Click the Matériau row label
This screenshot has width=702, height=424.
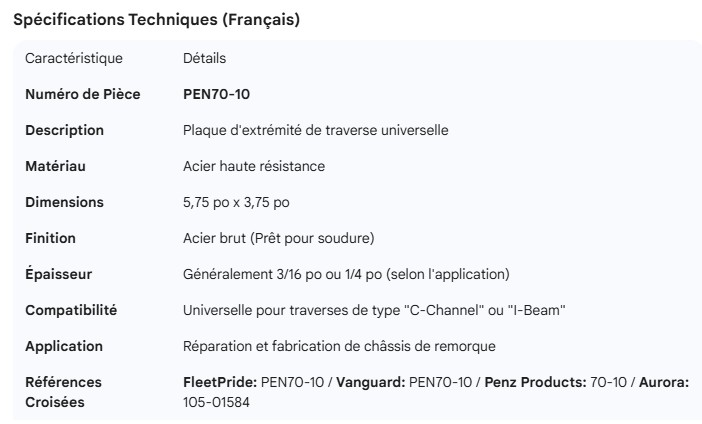(56, 166)
